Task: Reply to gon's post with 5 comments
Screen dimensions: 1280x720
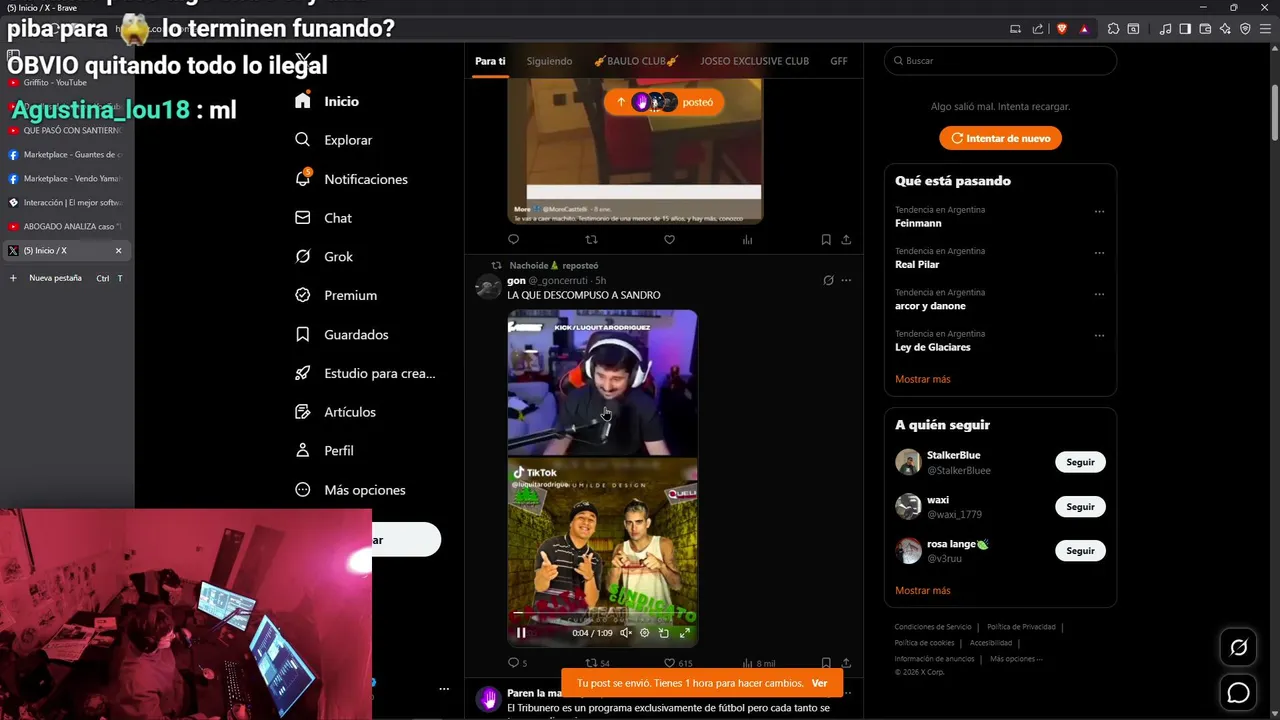Action: (x=517, y=663)
